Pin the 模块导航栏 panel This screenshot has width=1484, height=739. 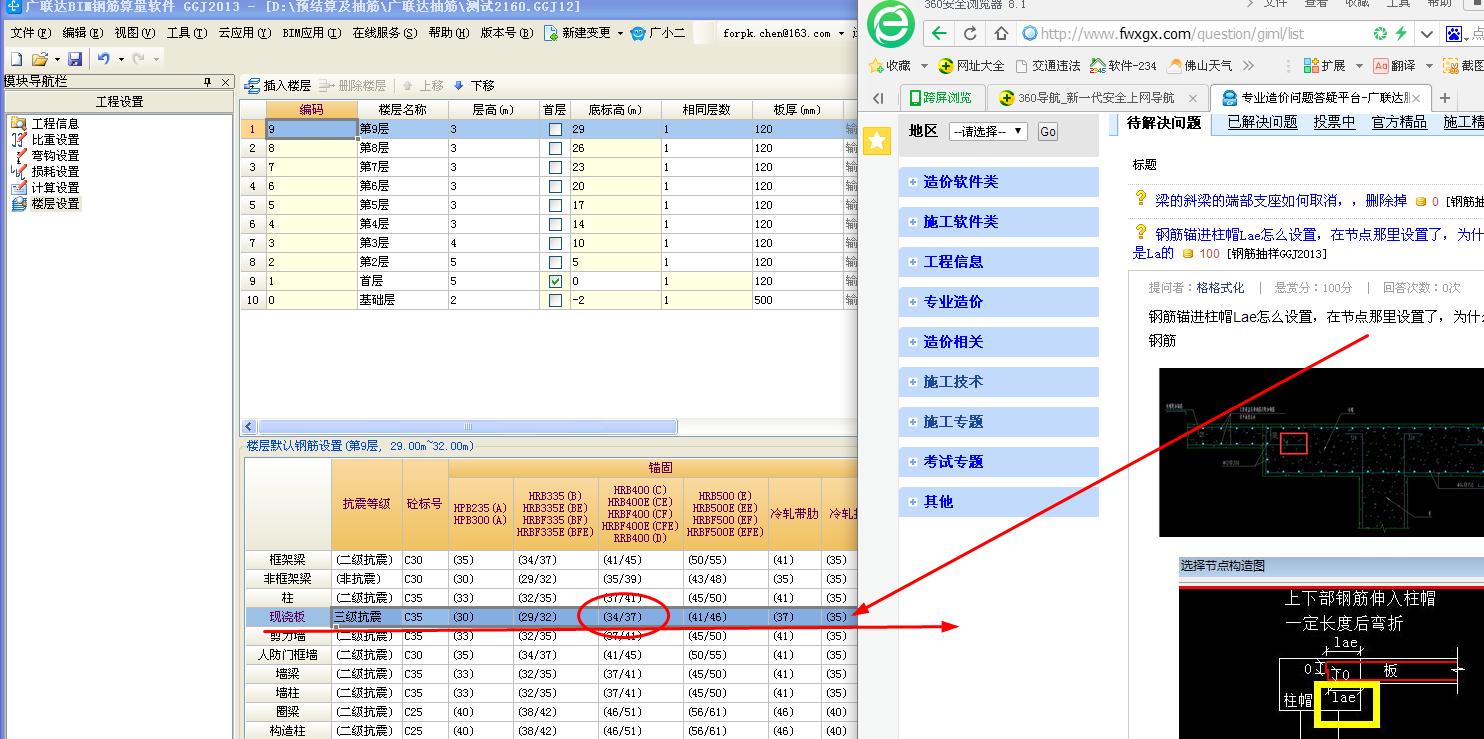(208, 82)
